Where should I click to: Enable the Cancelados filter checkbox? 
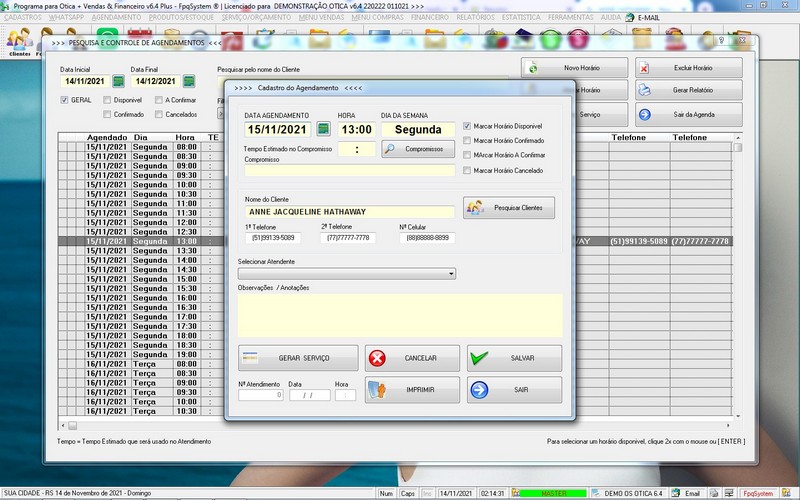pos(159,114)
